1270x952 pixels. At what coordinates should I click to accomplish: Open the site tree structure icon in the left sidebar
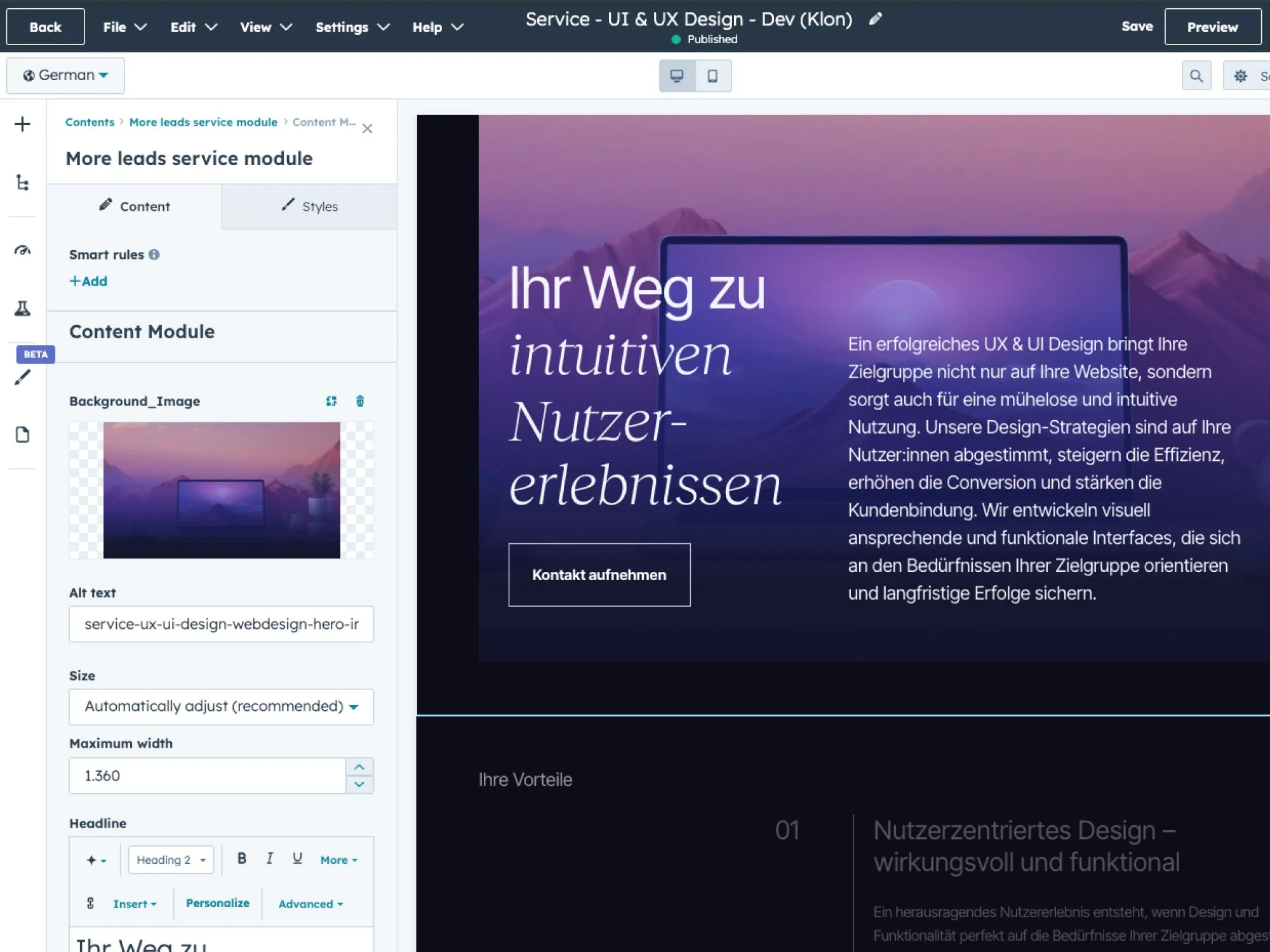pyautogui.click(x=22, y=183)
